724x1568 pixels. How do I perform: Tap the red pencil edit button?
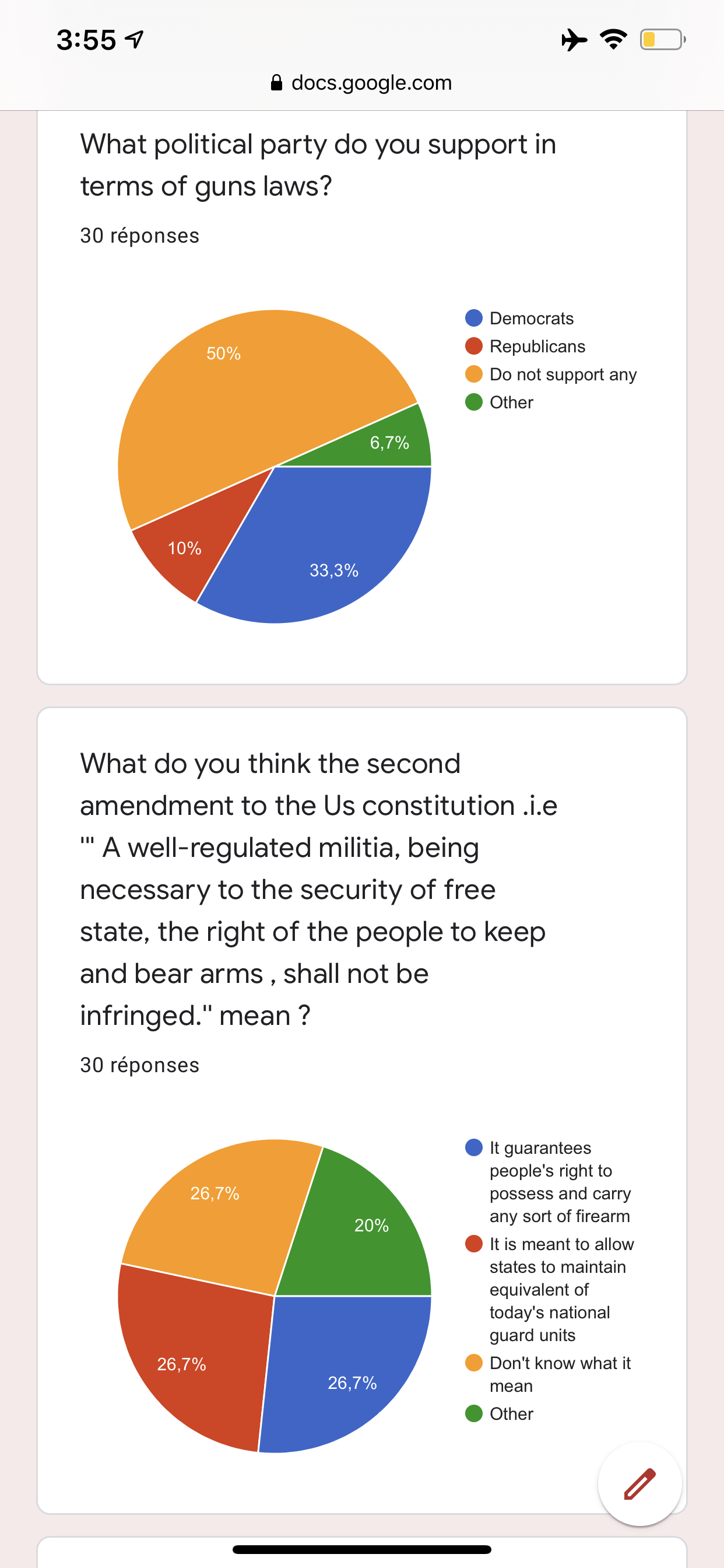click(x=639, y=1484)
